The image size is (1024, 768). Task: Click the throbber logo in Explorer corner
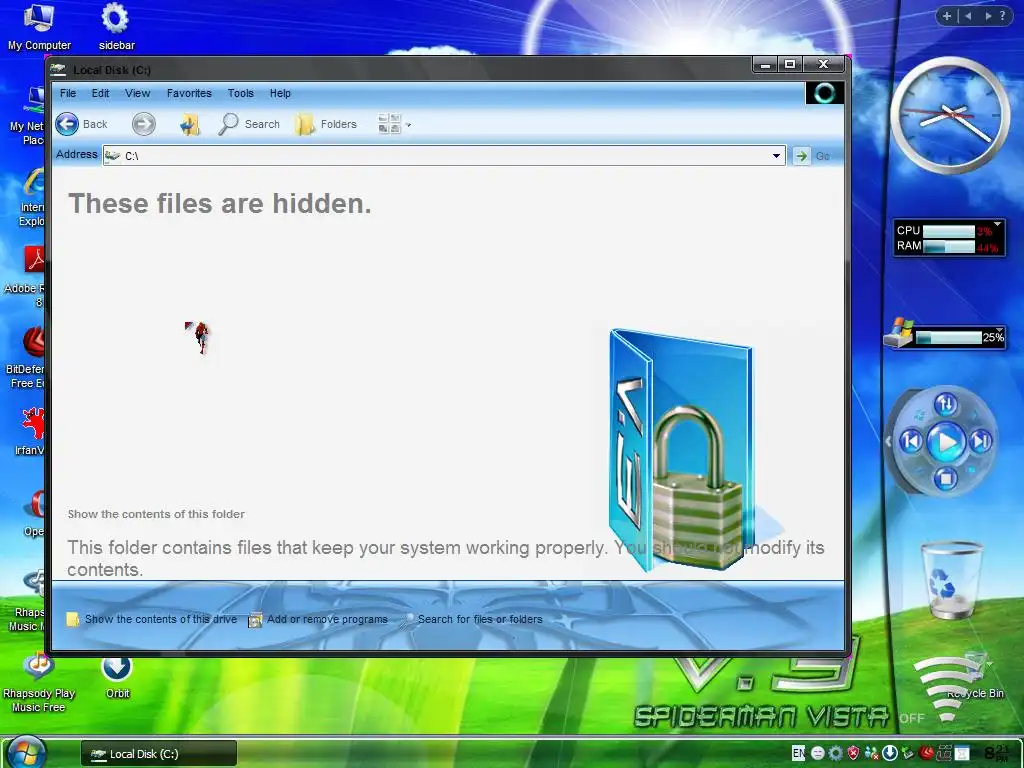(824, 93)
